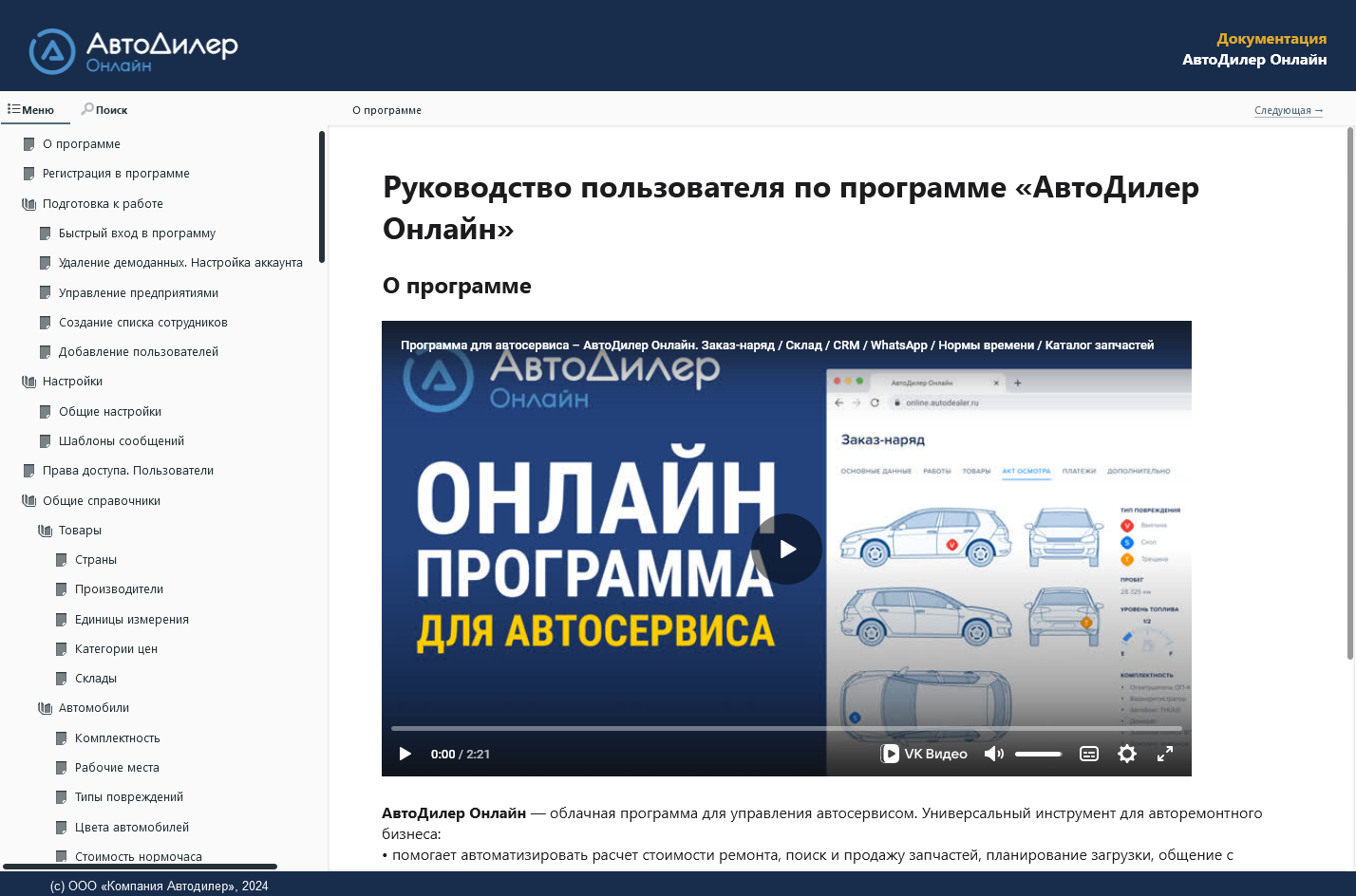The height and width of the screenshot is (896, 1356).
Task: Open the Документация header link
Action: [x=1271, y=39]
